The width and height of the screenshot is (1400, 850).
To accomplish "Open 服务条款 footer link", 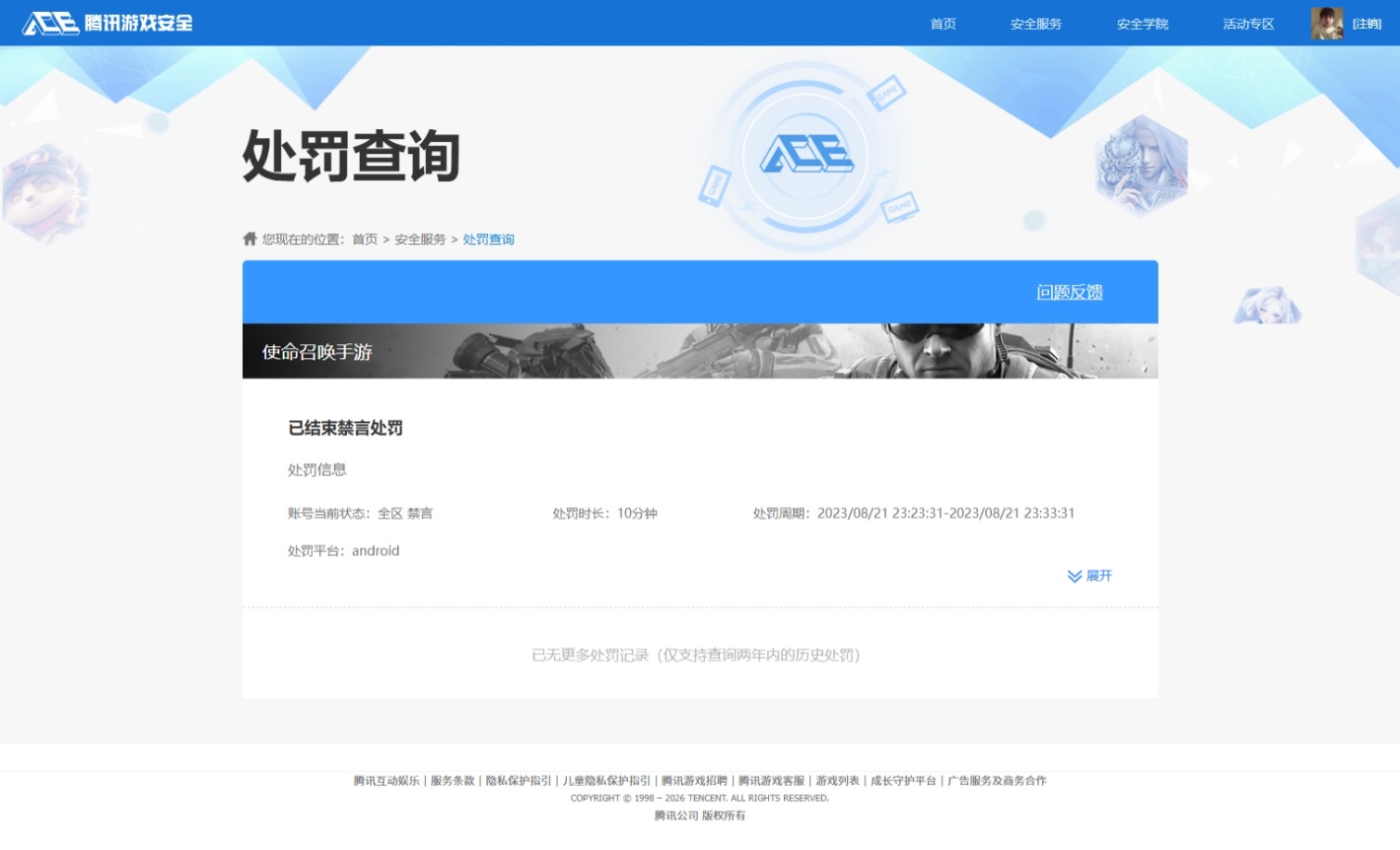I will pos(453,781).
